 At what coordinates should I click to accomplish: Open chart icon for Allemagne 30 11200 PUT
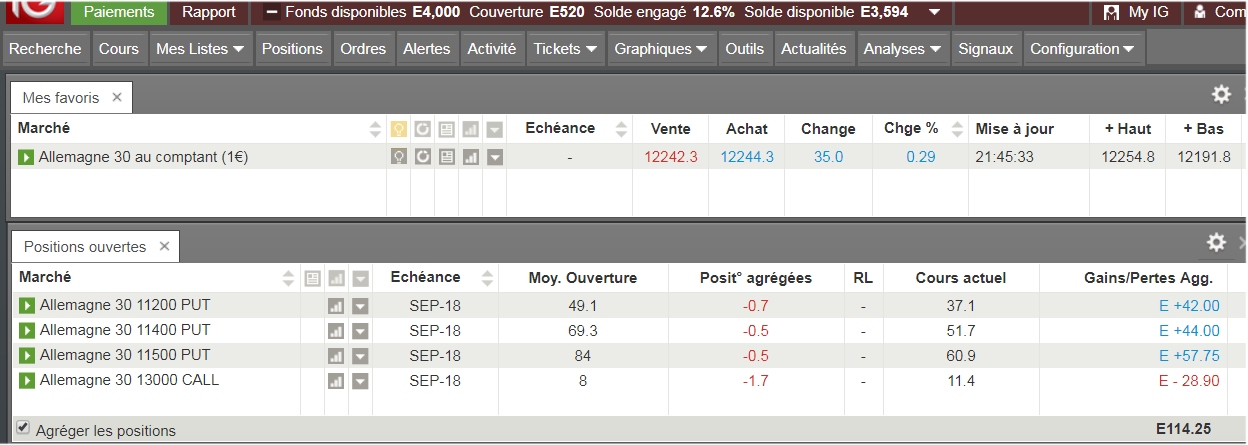click(336, 306)
